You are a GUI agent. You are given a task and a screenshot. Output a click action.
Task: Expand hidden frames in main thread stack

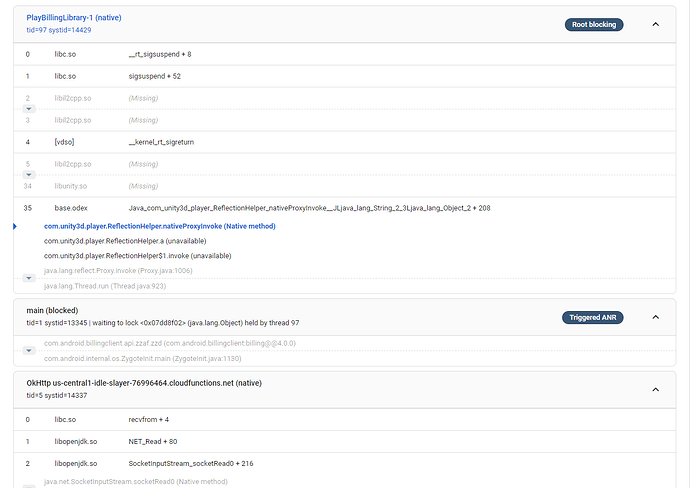28,350
